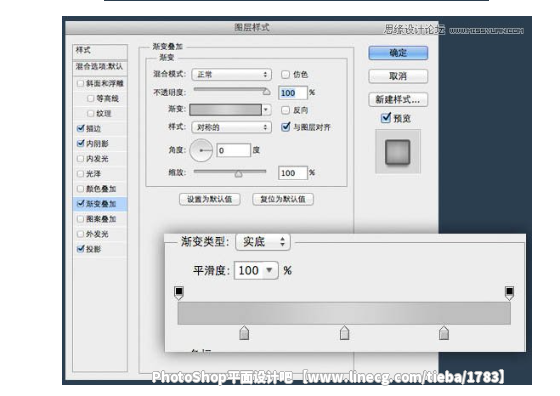Click 设置为默认值 button

[x=210, y=199]
